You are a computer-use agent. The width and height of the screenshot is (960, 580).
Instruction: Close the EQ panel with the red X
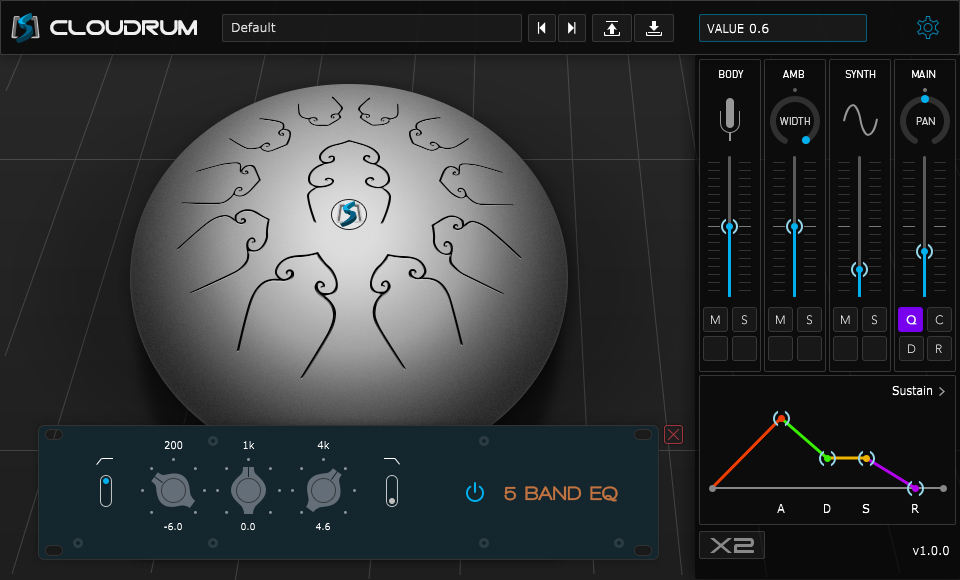click(x=672, y=434)
